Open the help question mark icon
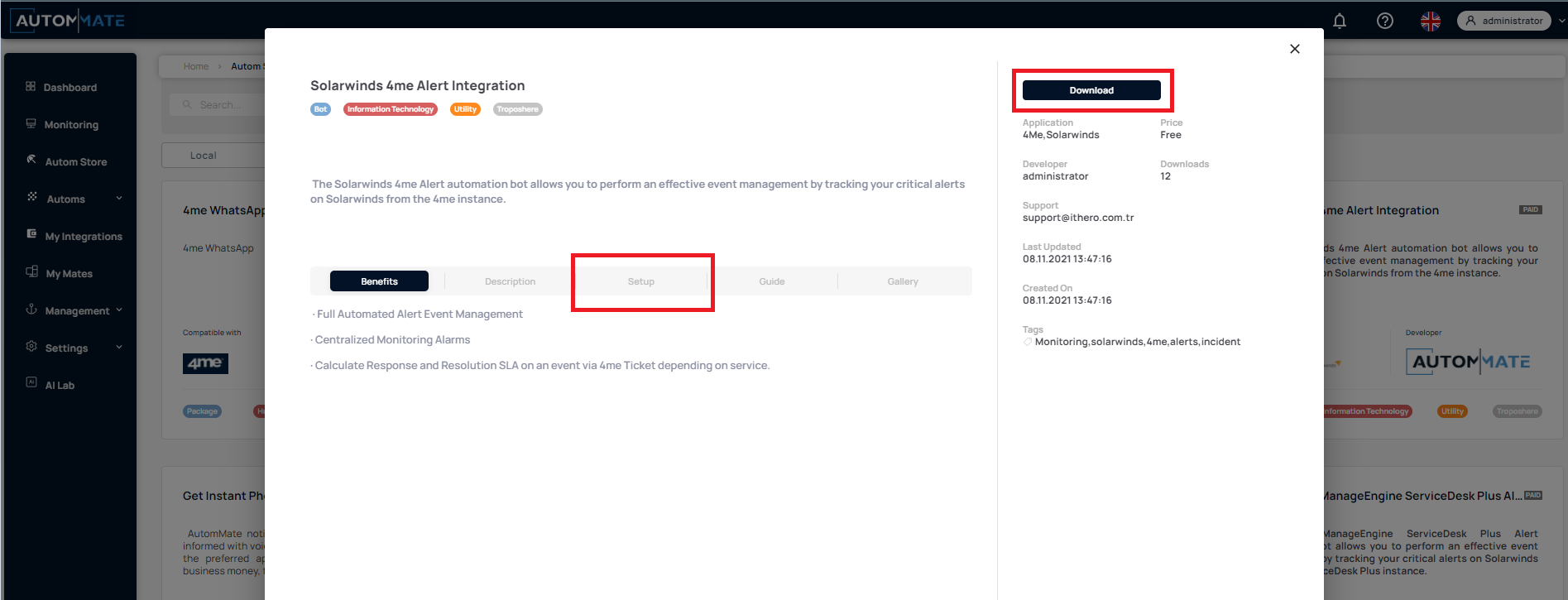 click(1384, 21)
